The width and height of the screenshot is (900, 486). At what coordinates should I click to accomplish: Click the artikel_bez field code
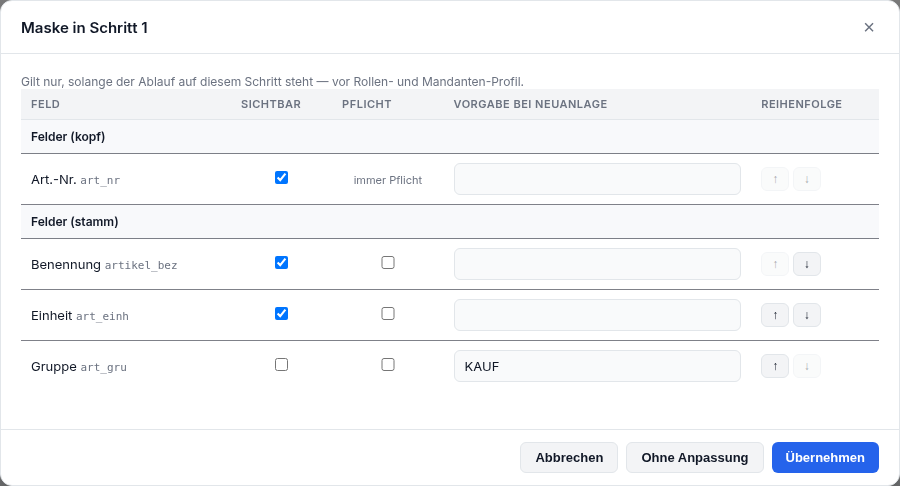(141, 265)
